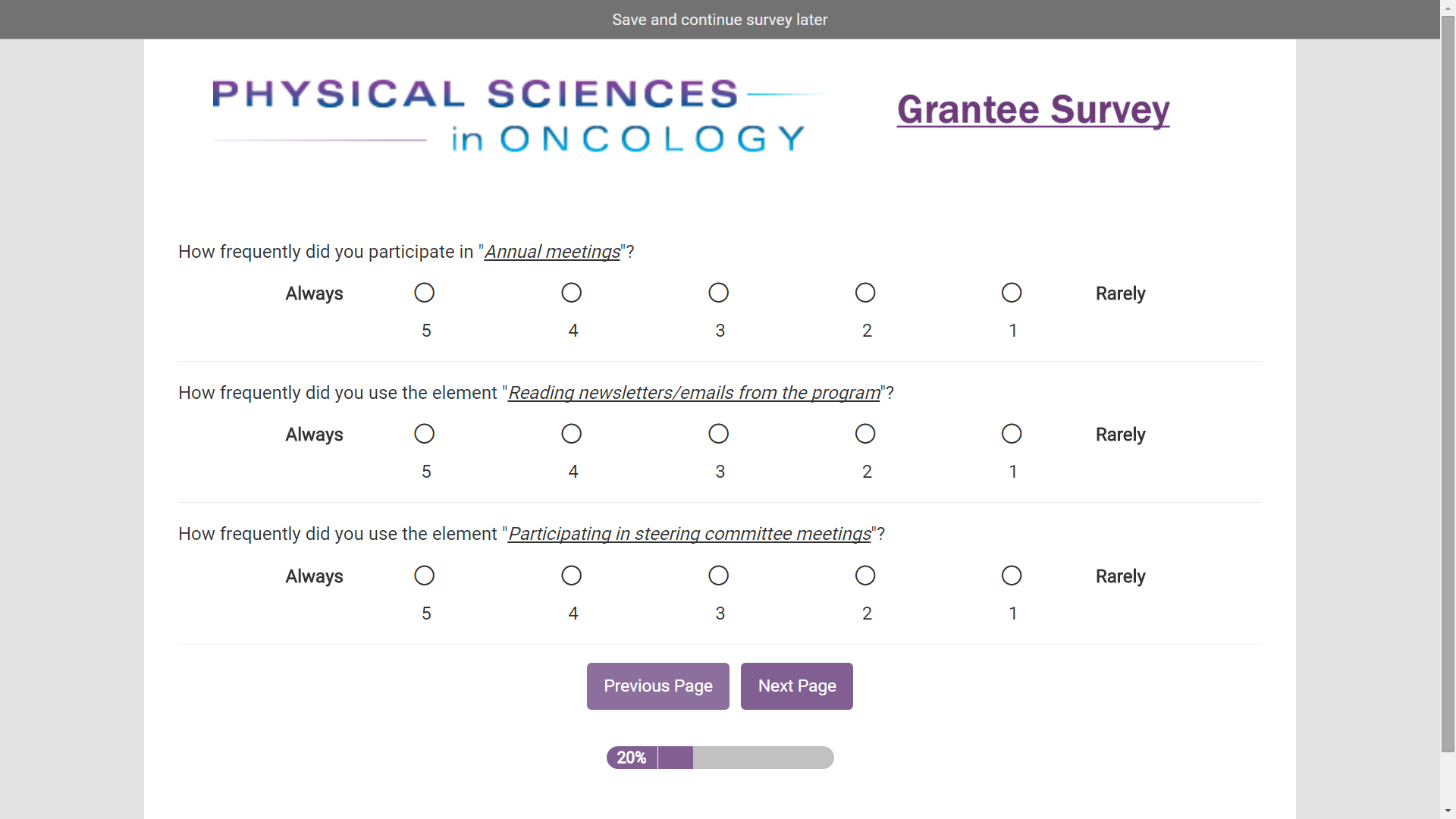Select rating 3 for Annual meetings

(718, 293)
